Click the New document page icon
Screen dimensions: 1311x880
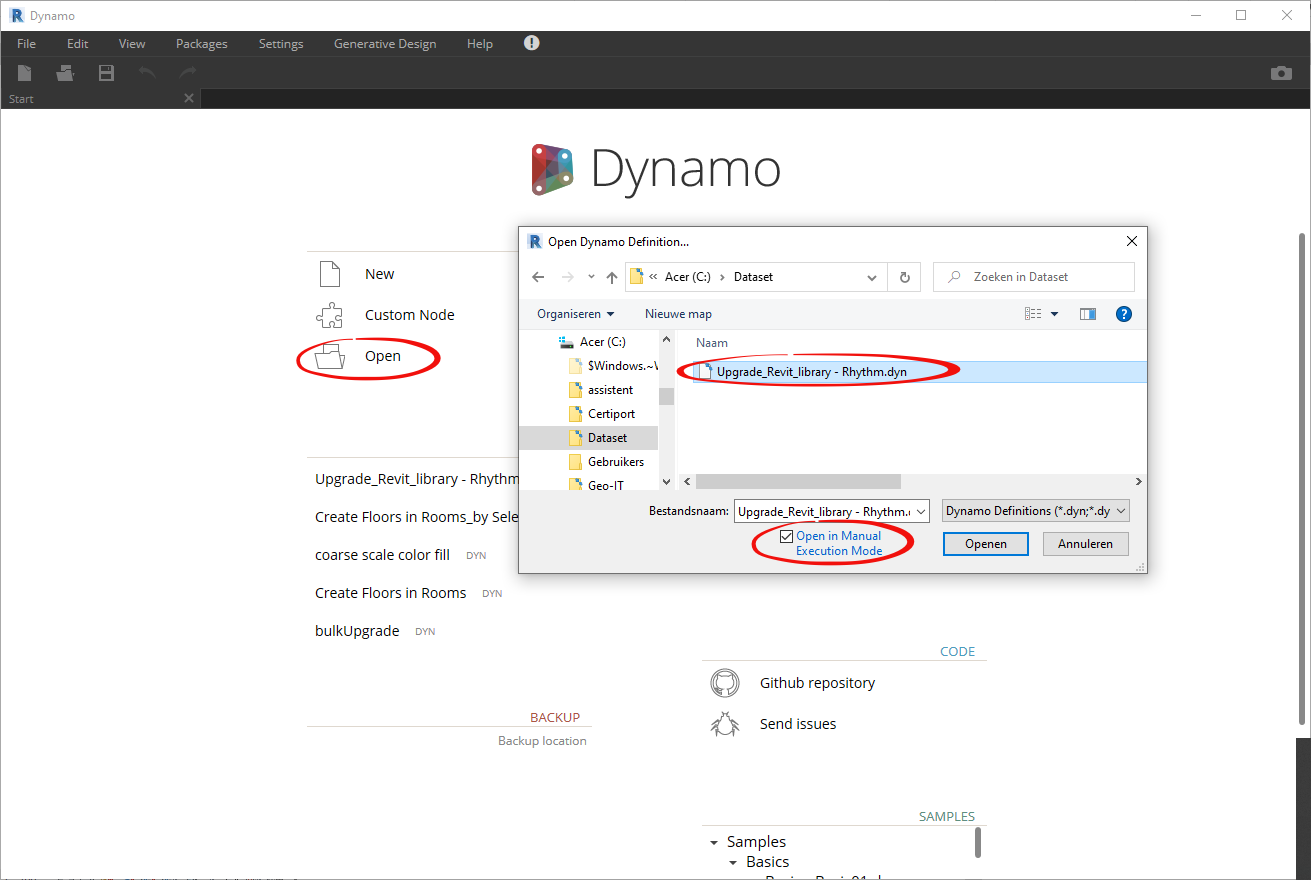330,274
